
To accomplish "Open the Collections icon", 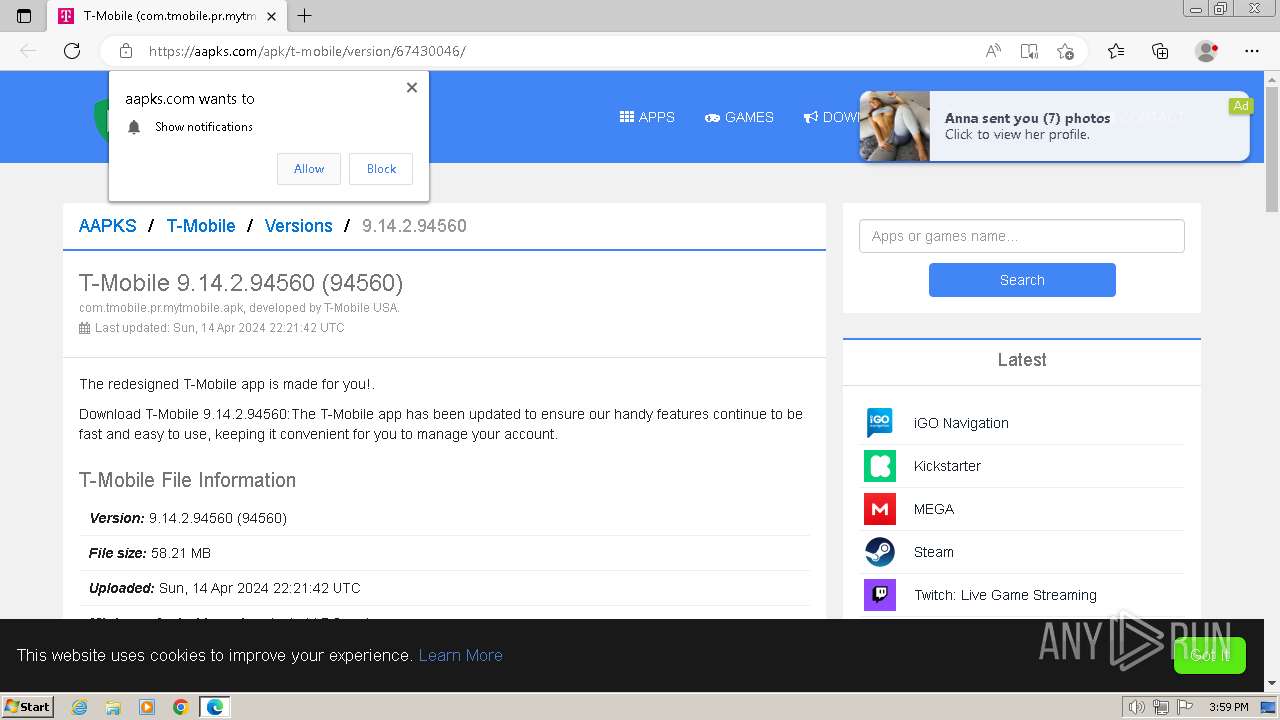I will click(1160, 51).
